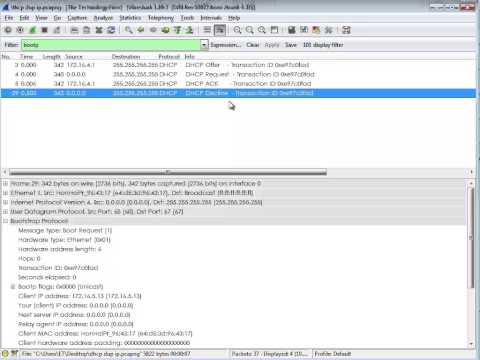480x360 pixels.
Task: Open the Capture menu
Action: [x=77, y=18]
